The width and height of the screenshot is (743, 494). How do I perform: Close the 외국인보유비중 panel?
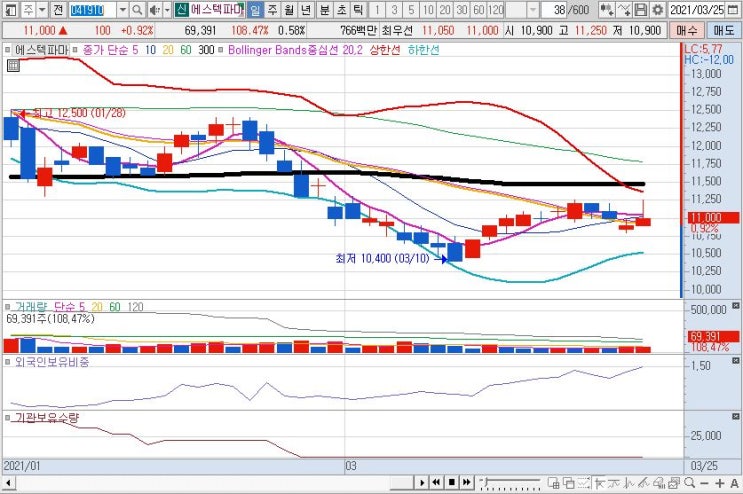(735, 360)
